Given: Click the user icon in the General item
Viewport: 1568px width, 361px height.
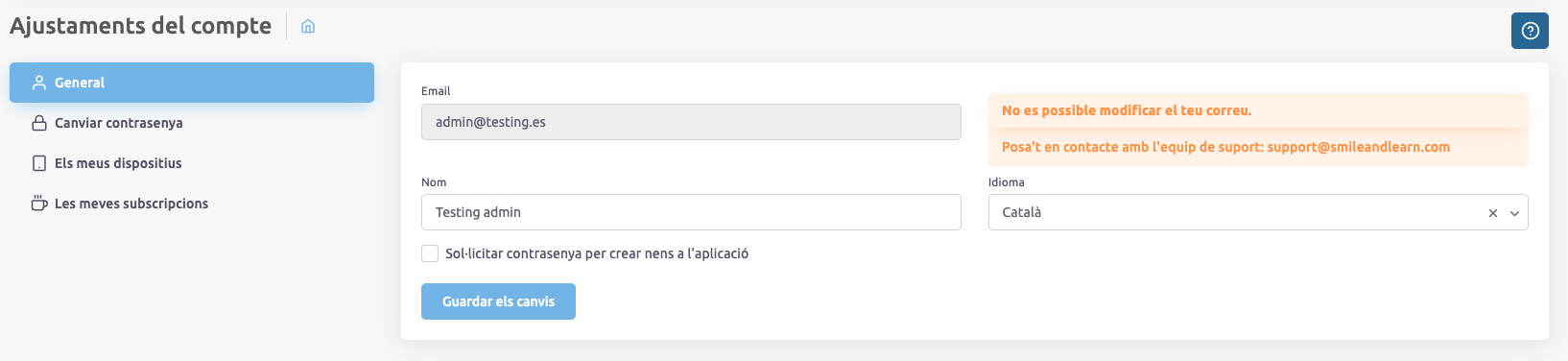Looking at the screenshot, I should (x=39, y=83).
